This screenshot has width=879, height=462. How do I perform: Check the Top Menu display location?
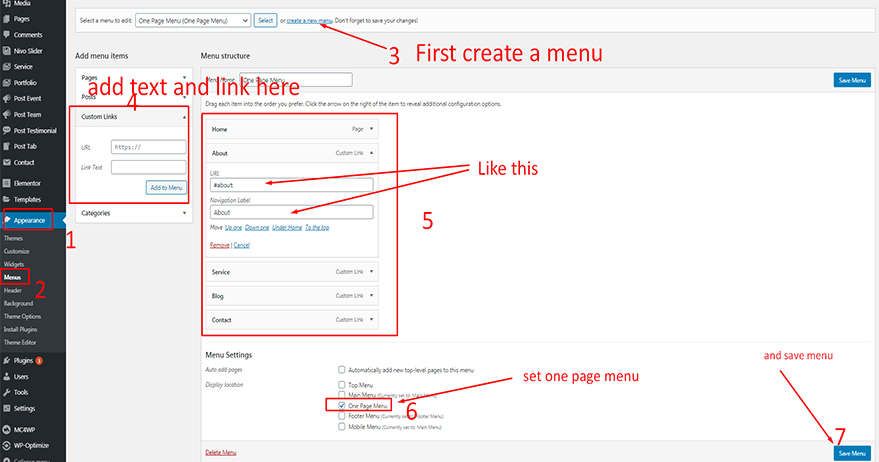click(x=343, y=383)
